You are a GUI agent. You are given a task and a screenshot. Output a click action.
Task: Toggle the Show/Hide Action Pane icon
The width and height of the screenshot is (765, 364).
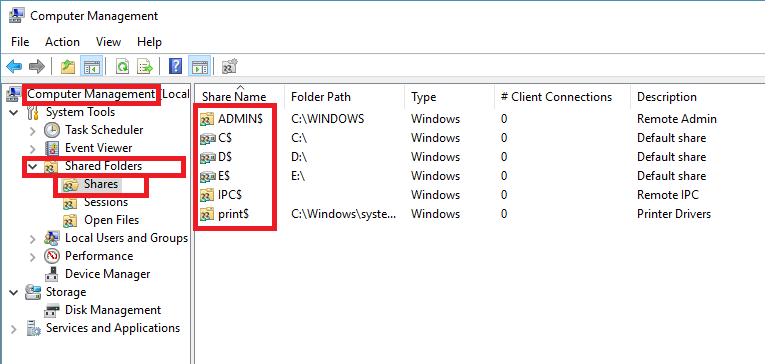click(x=199, y=66)
